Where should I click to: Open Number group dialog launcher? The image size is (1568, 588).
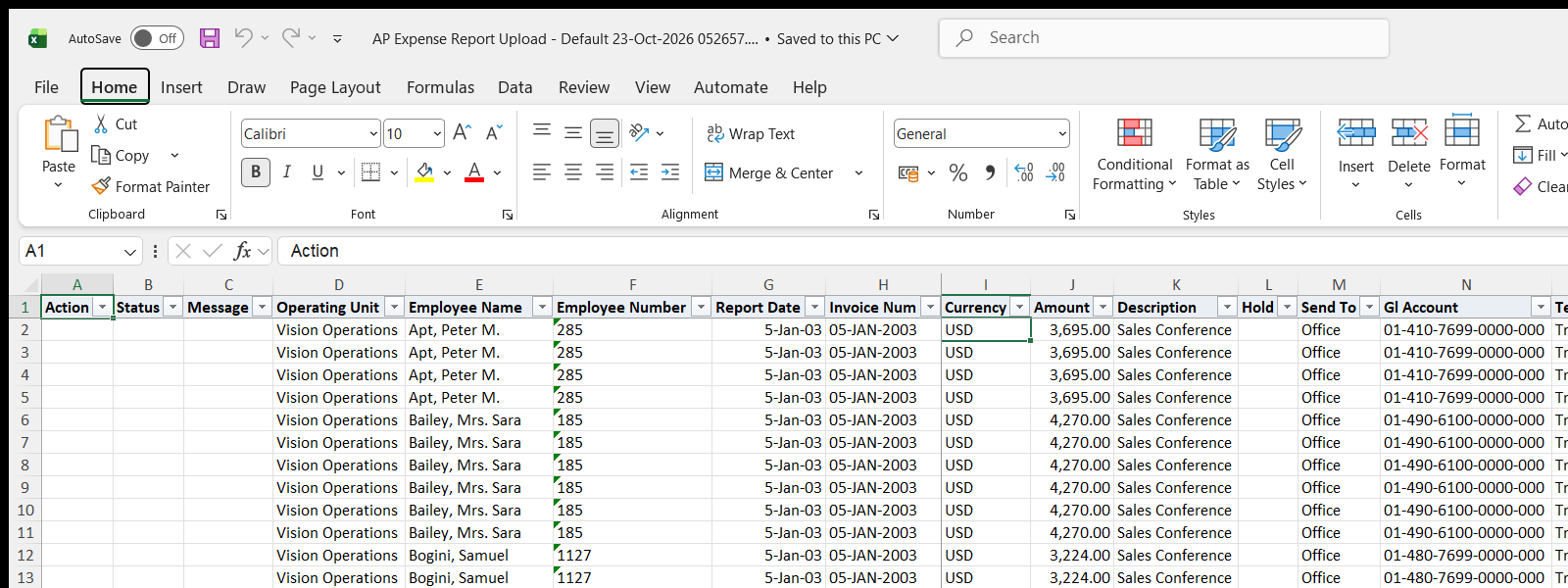(x=1070, y=215)
